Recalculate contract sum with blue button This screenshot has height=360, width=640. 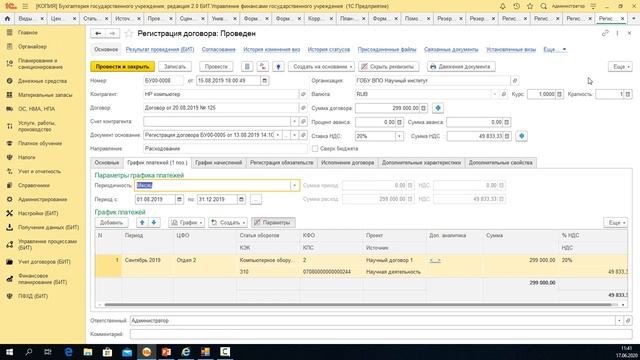click(x=438, y=108)
